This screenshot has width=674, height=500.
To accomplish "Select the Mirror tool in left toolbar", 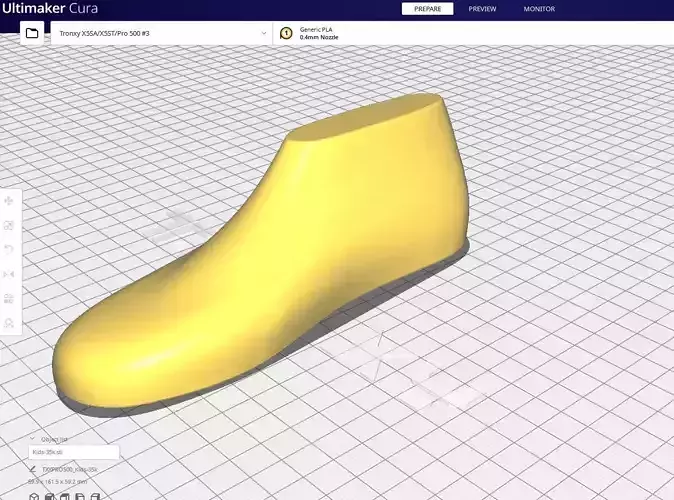I will [9, 274].
